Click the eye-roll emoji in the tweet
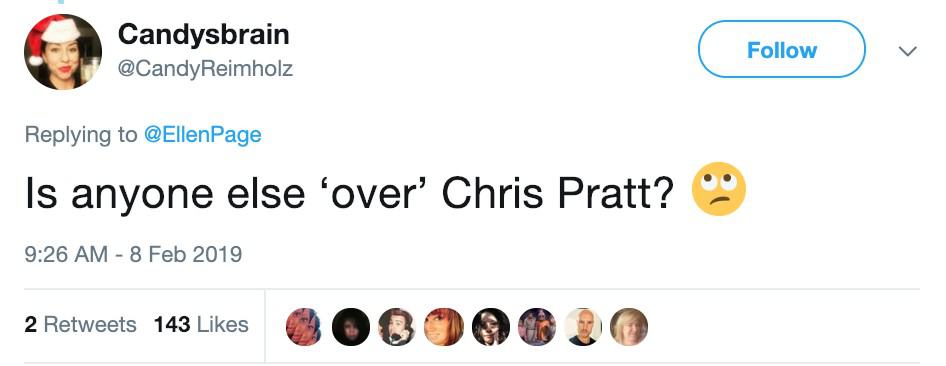The image size is (946, 366). (x=718, y=189)
